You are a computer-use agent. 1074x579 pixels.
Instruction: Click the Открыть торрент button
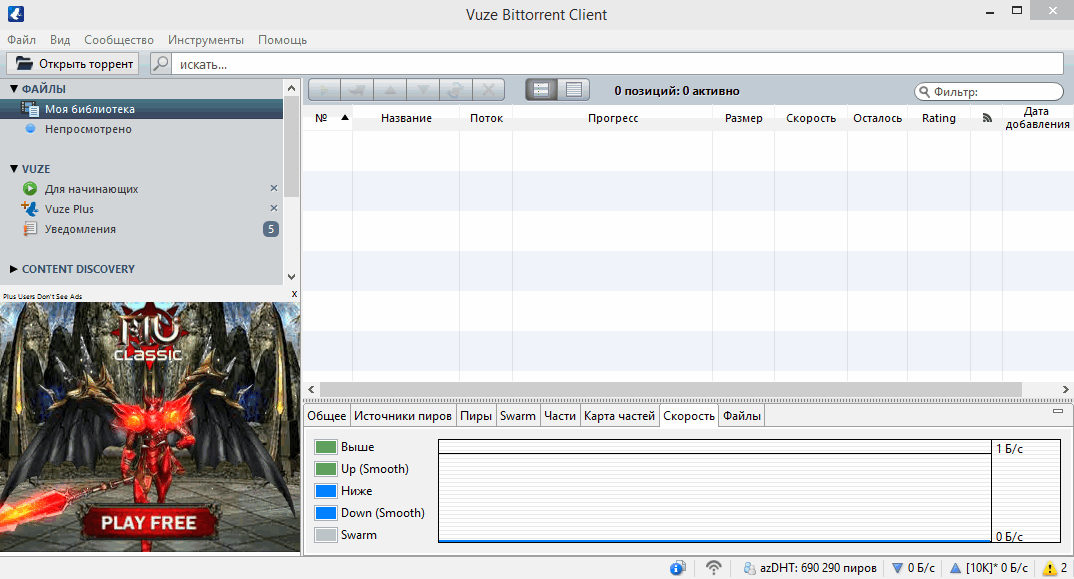[73, 64]
